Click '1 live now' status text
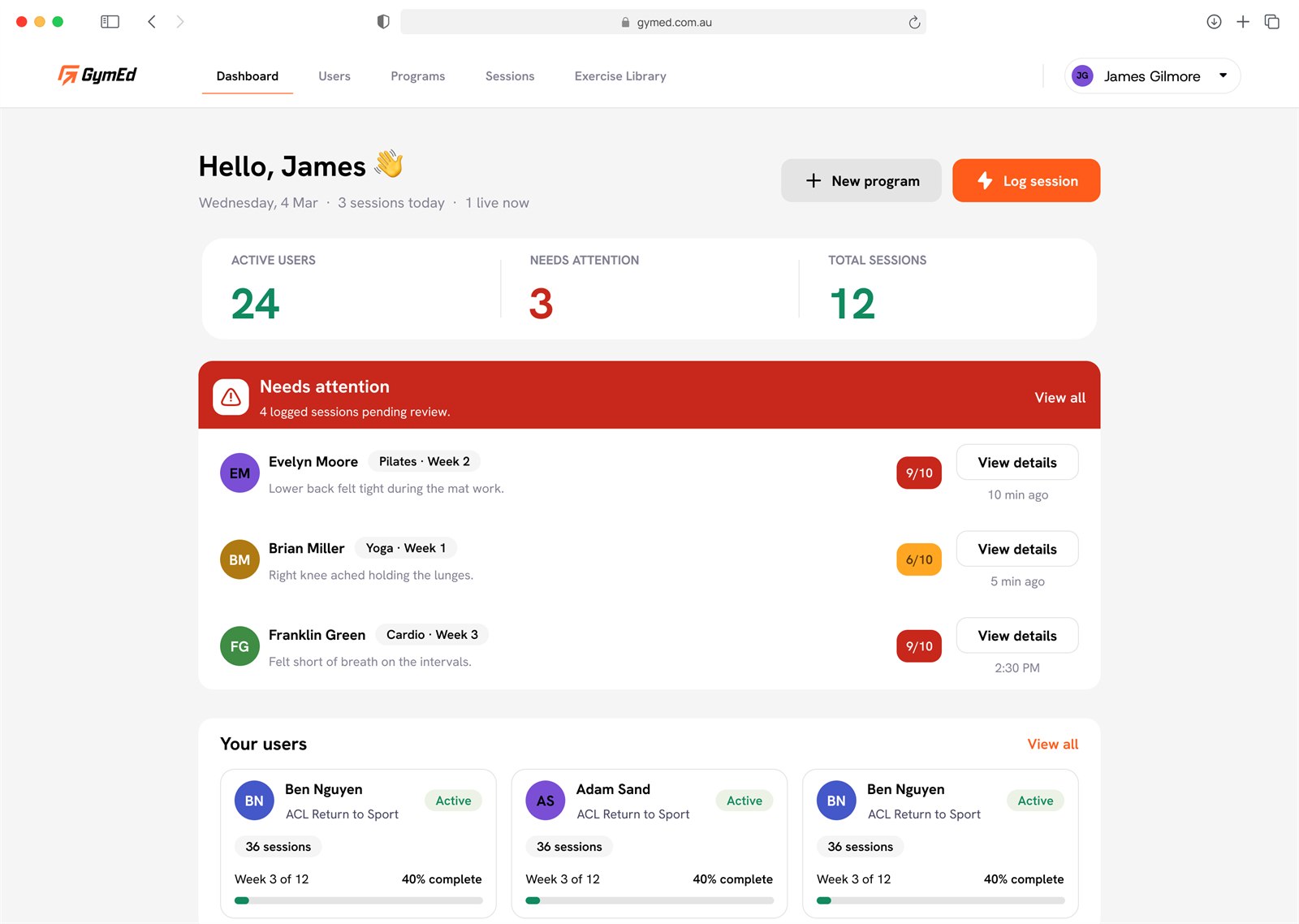The width and height of the screenshot is (1299, 924). [x=497, y=203]
